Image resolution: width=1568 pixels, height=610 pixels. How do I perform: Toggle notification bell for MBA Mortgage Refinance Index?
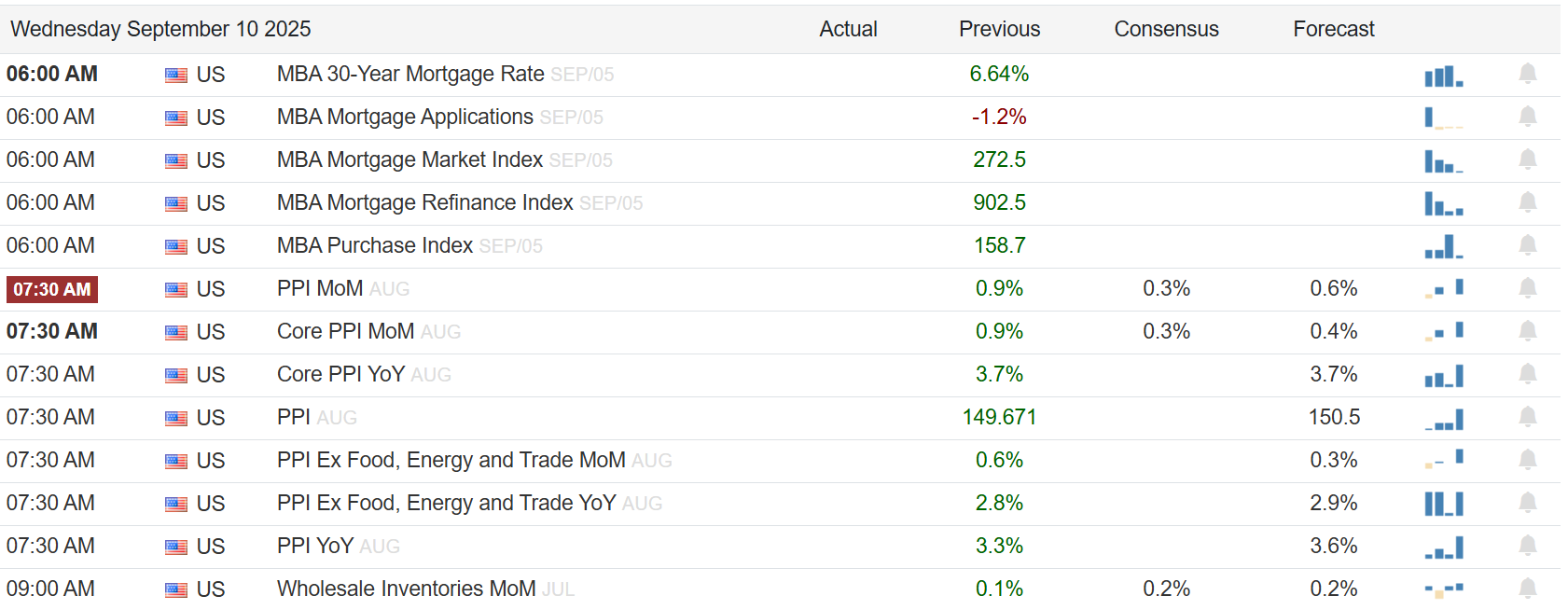(x=1527, y=202)
